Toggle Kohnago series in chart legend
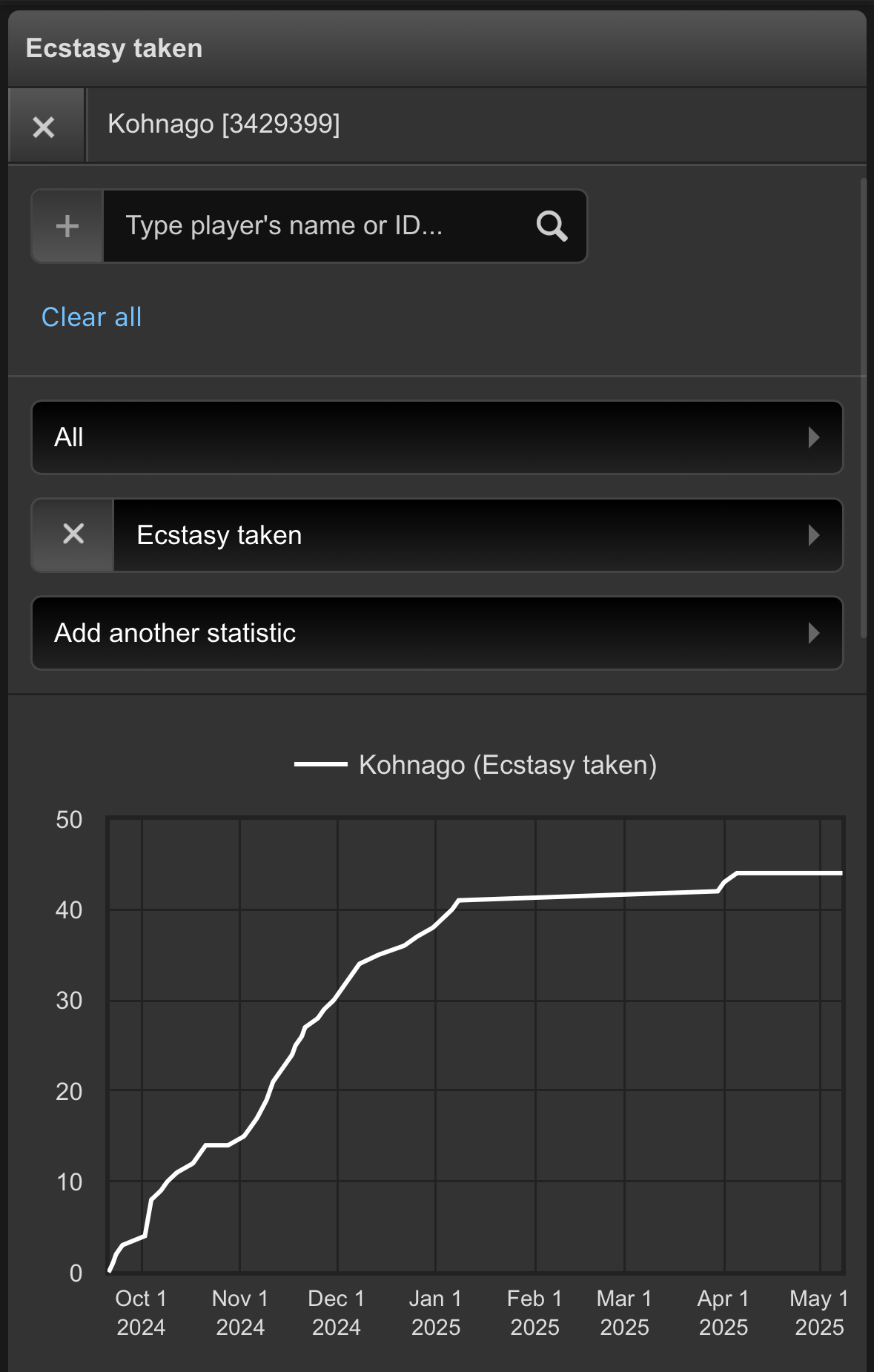Viewport: 874px width, 1372px height. (508, 765)
